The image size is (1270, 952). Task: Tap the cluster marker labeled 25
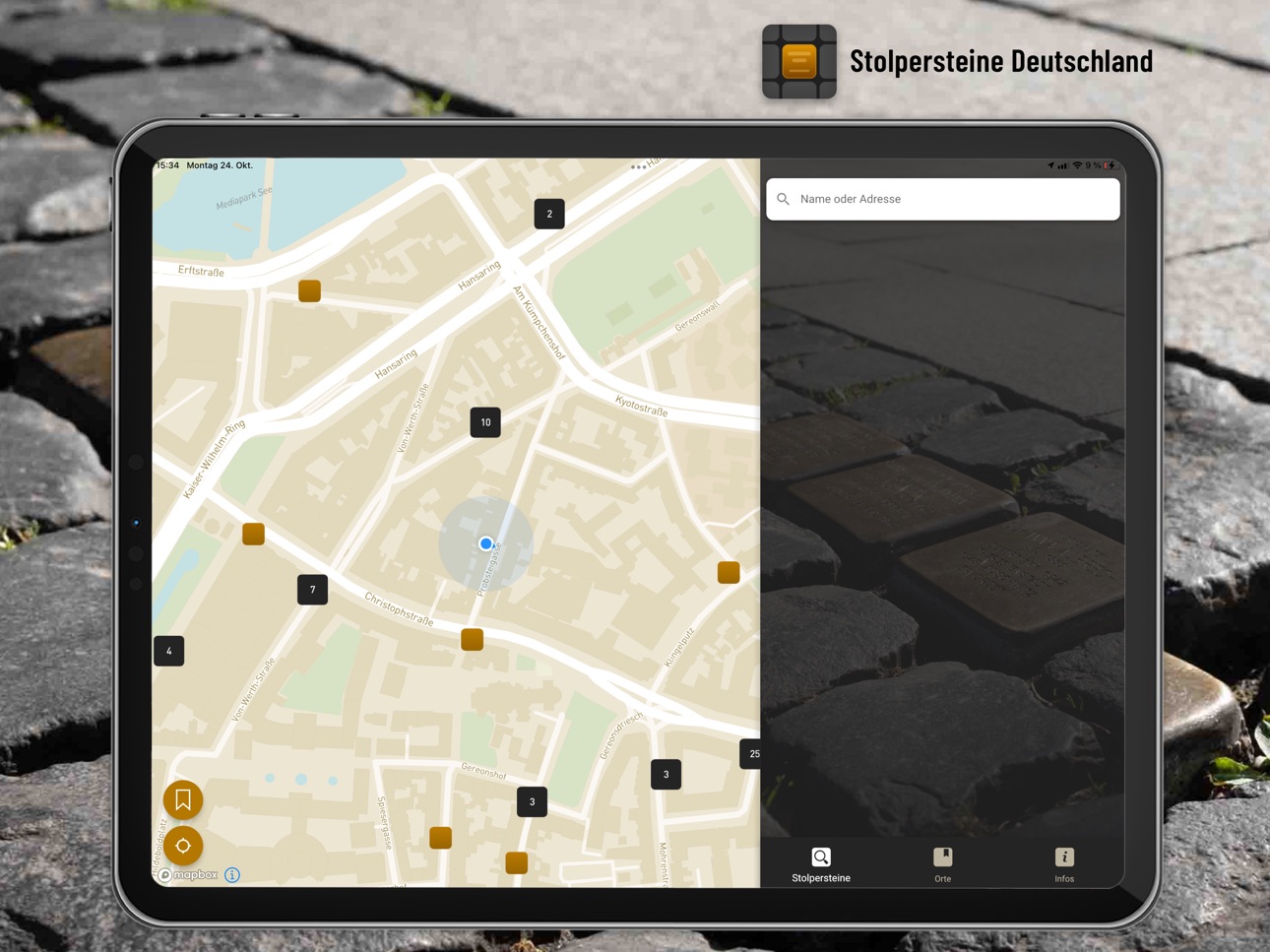(x=751, y=754)
